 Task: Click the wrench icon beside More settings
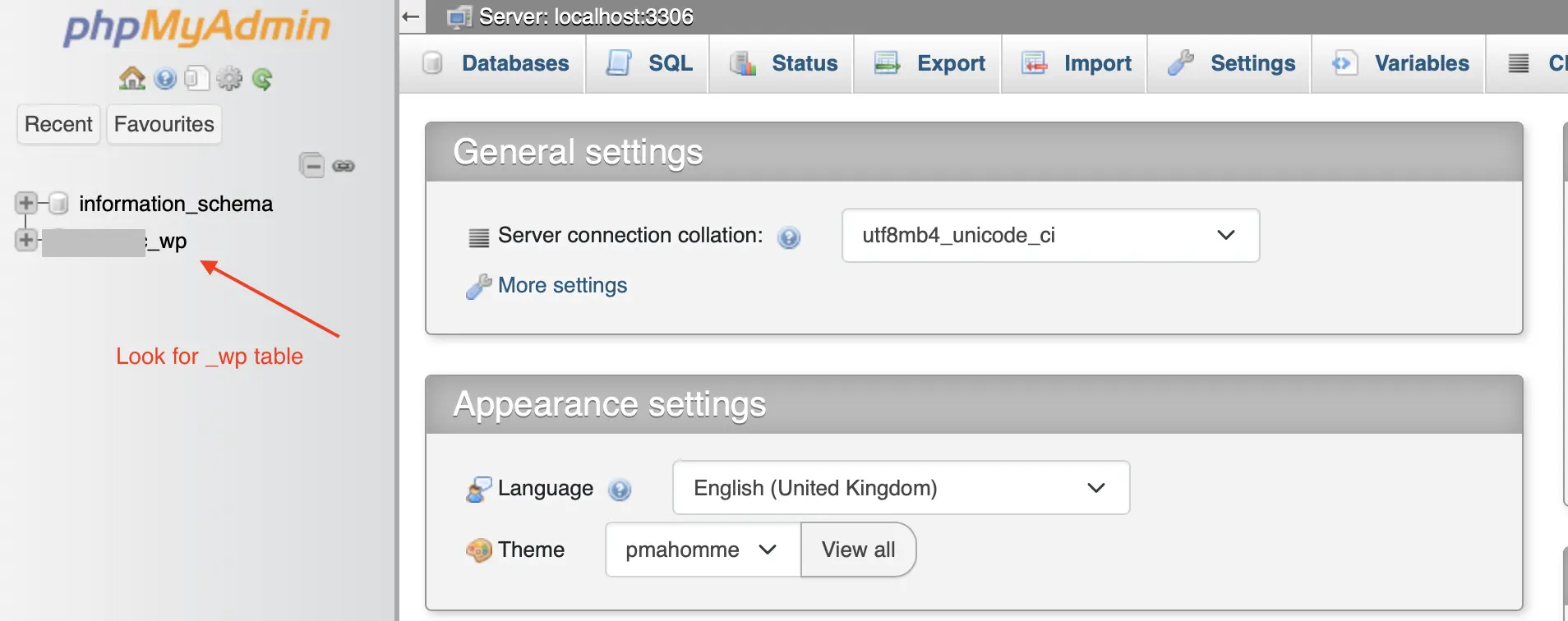pos(478,286)
